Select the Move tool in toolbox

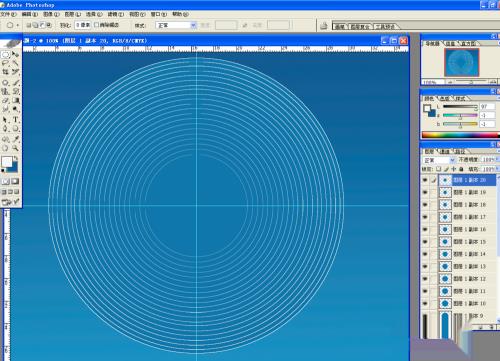pyautogui.click(x=15, y=54)
